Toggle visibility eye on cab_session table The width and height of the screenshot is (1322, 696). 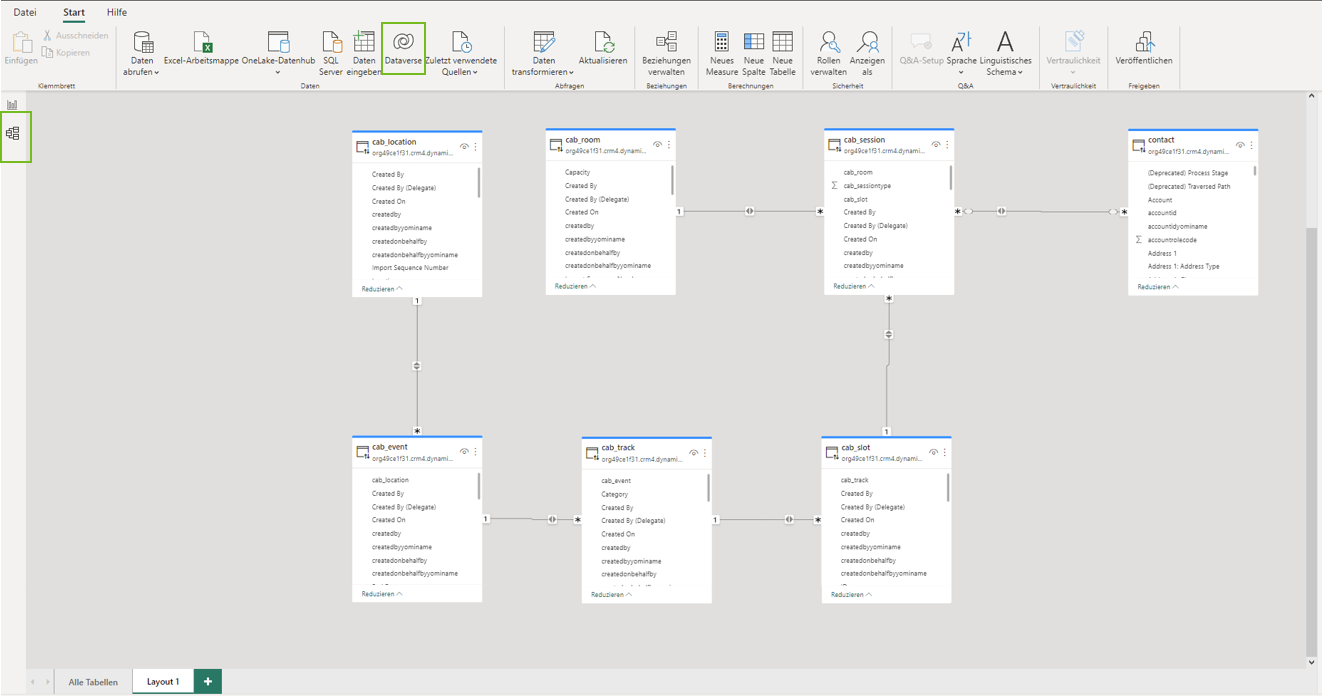pos(936,144)
